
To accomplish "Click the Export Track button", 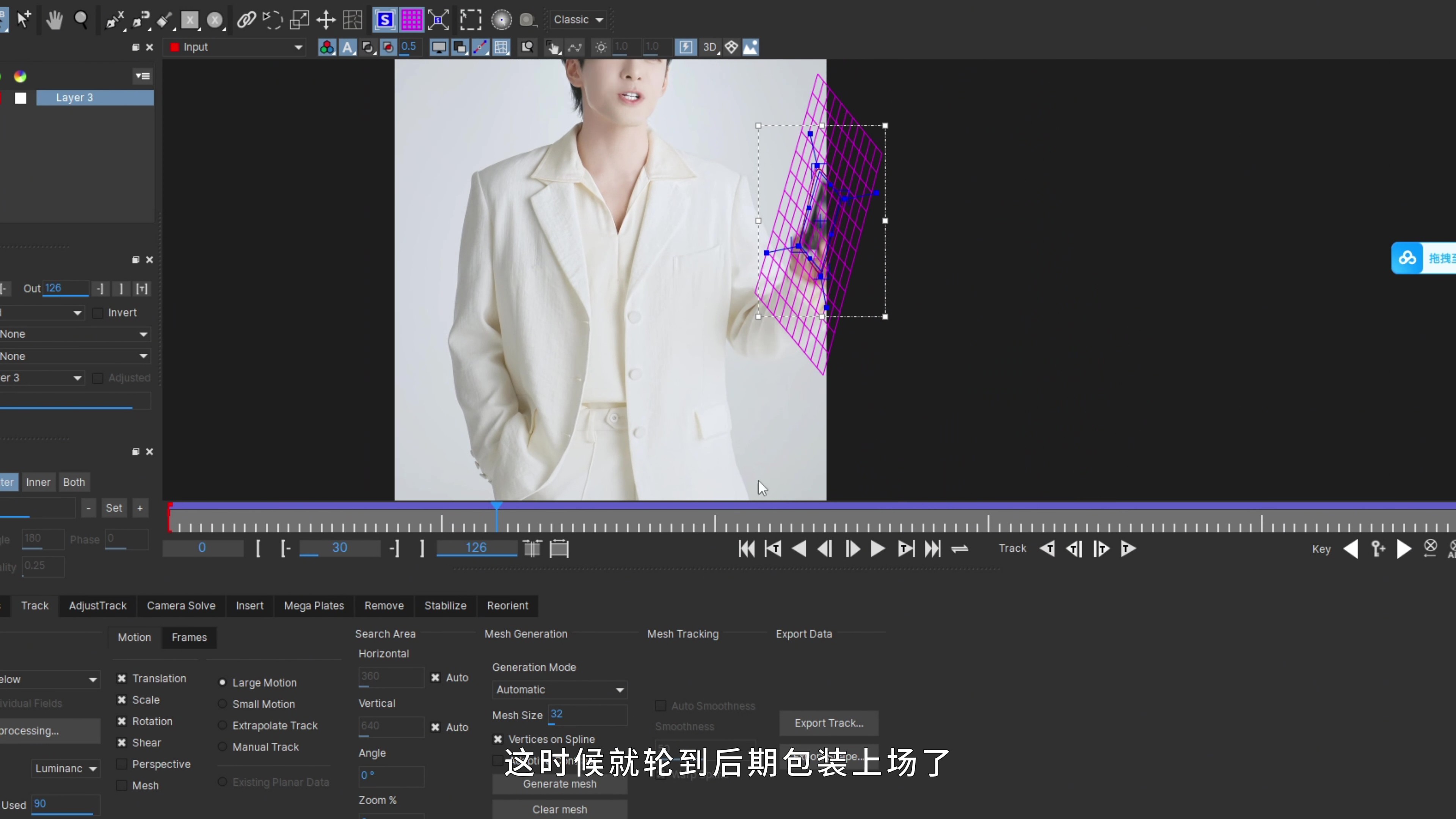I will coord(828,723).
